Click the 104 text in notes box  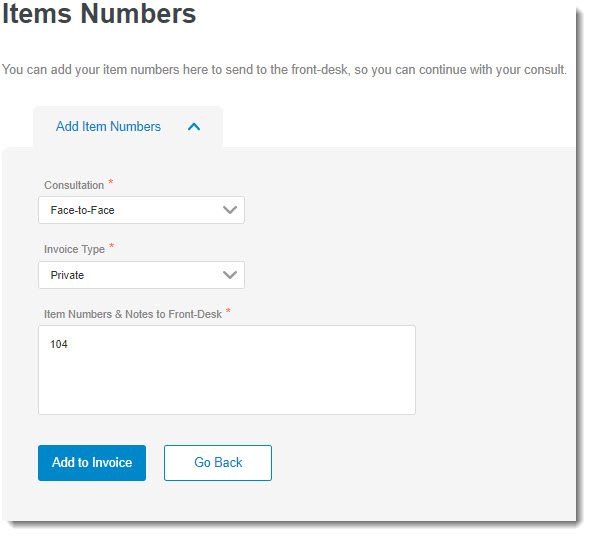coord(59,344)
